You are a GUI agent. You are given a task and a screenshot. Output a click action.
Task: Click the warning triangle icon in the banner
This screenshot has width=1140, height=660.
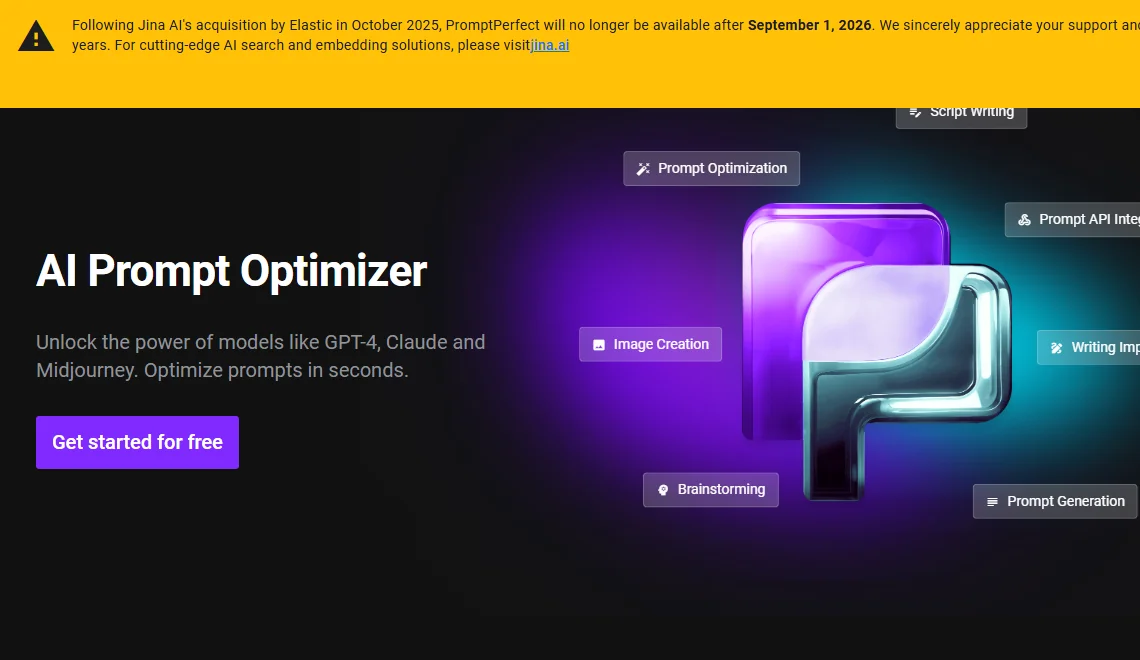36,36
